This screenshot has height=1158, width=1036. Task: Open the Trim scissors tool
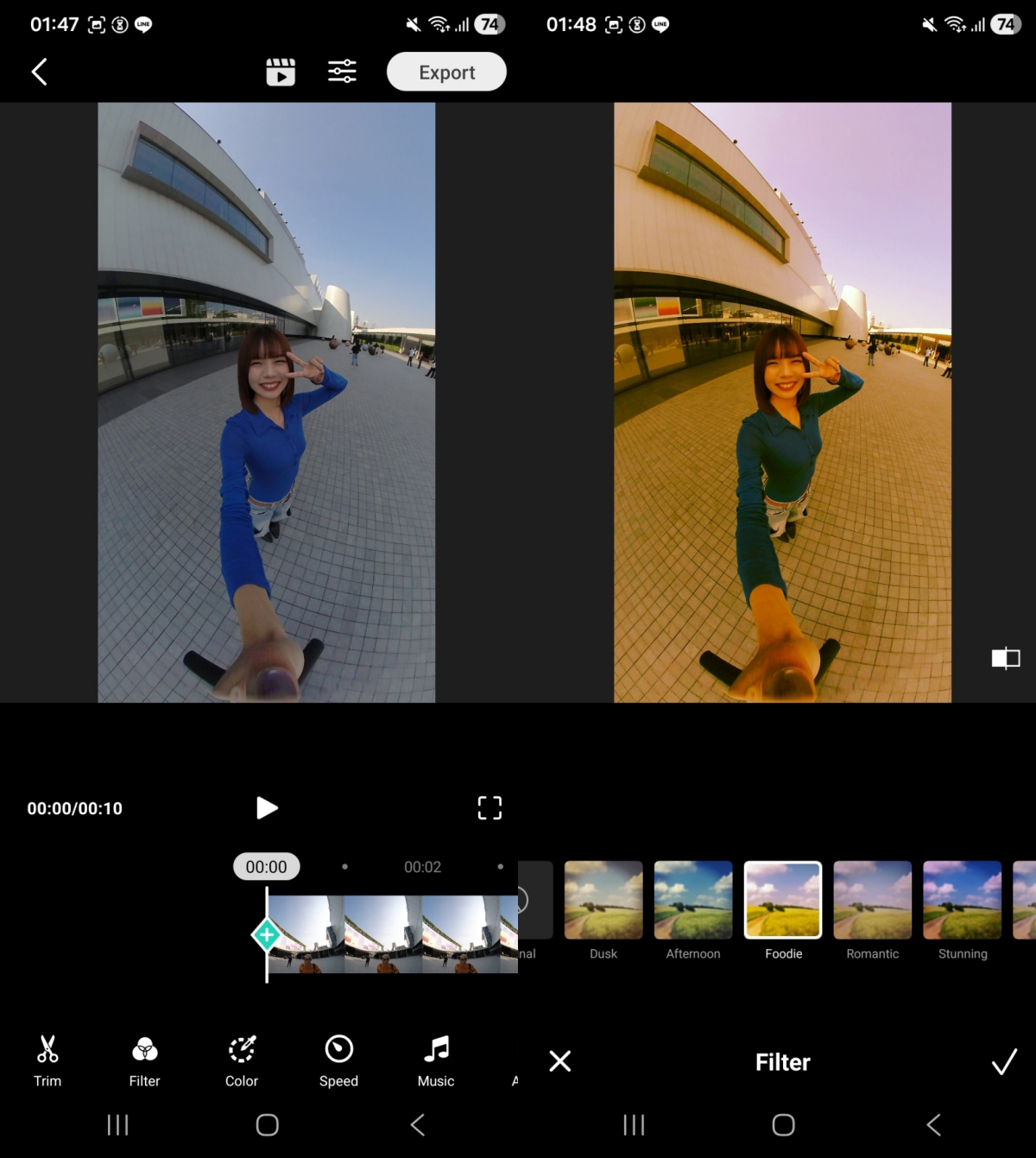[x=47, y=1060]
